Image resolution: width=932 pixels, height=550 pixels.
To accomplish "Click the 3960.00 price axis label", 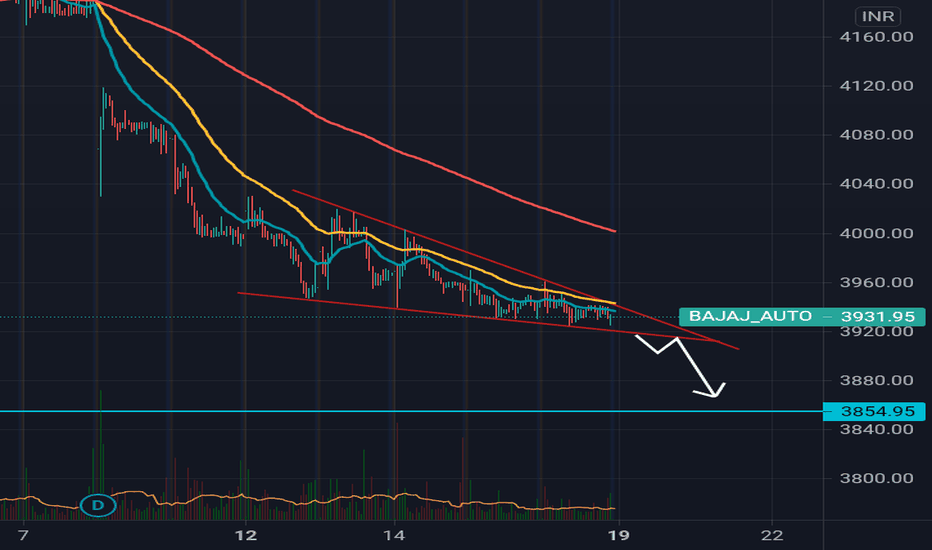I will tap(876, 282).
